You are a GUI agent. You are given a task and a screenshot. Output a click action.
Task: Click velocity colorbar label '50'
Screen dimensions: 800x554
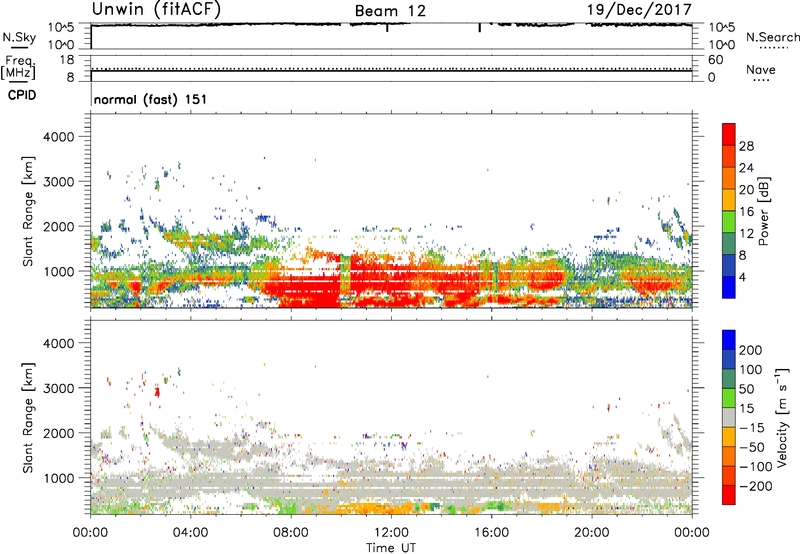point(746,389)
